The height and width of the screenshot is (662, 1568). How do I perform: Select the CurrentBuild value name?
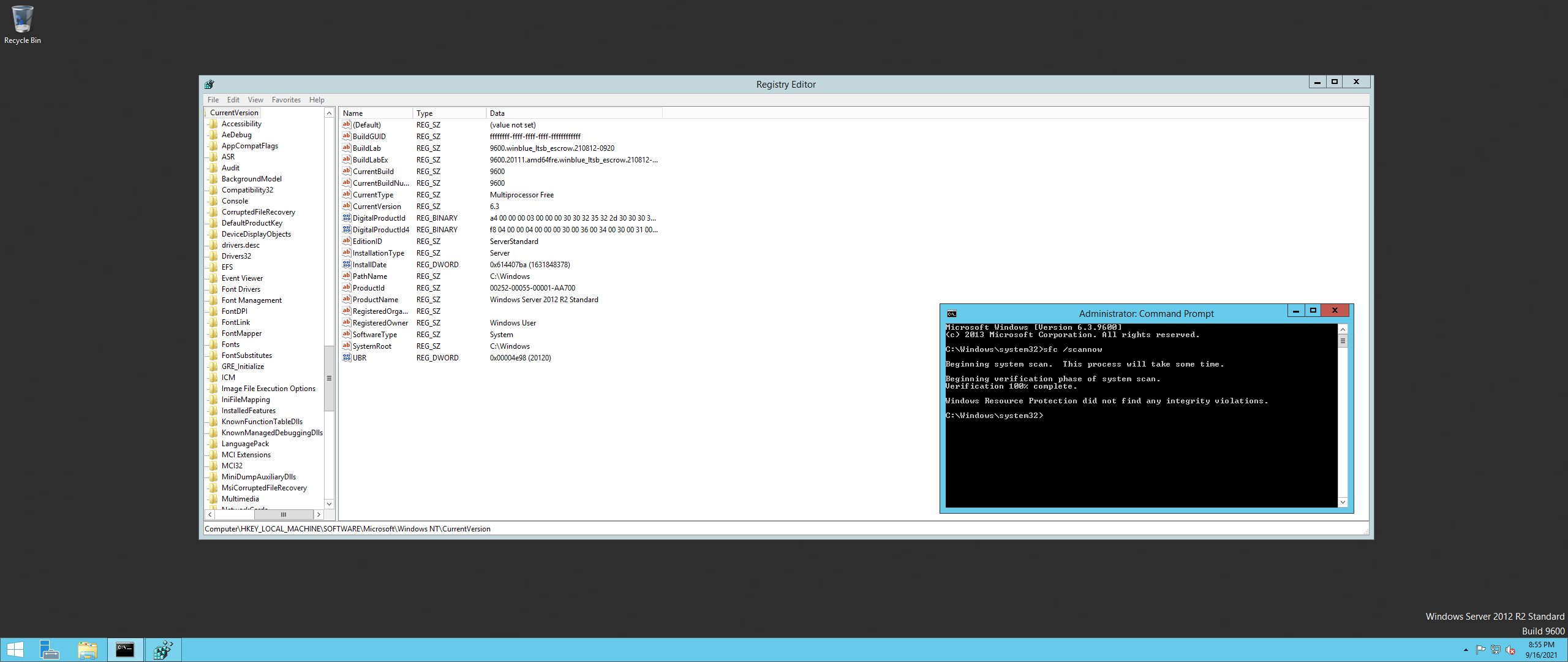[373, 172]
